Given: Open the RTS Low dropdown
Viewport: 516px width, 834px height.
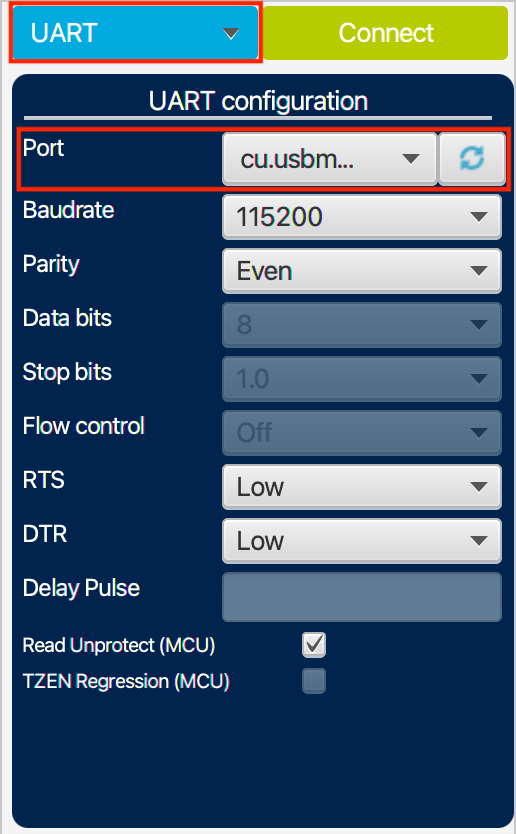Looking at the screenshot, I should (362, 487).
